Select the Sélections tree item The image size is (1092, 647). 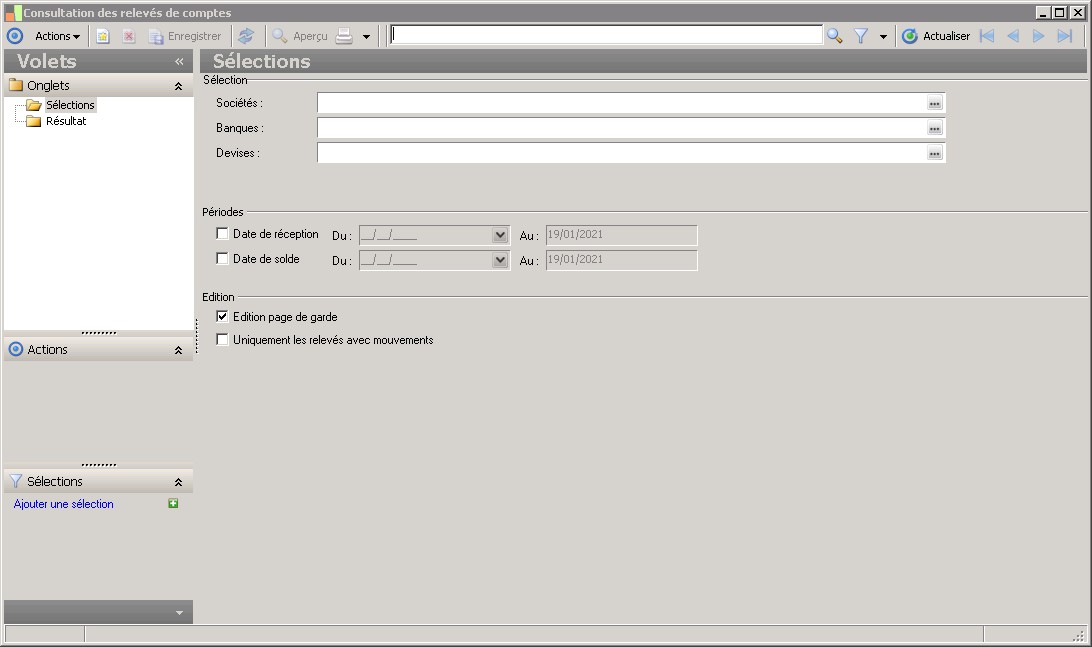pyautogui.click(x=70, y=105)
